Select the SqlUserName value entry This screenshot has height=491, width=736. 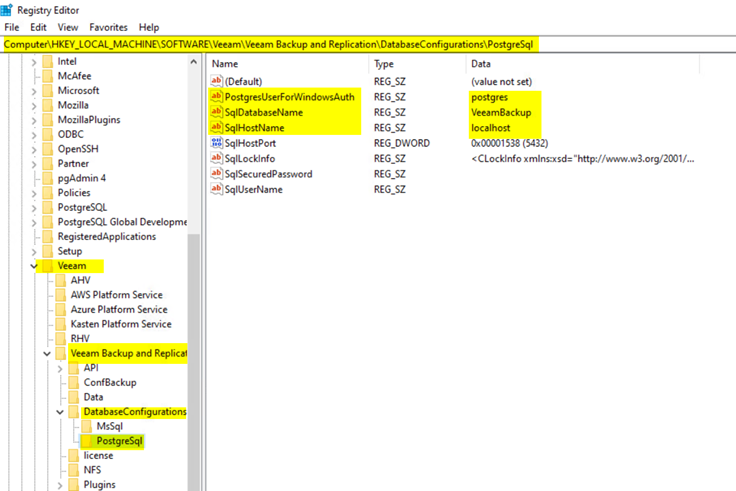coord(252,189)
